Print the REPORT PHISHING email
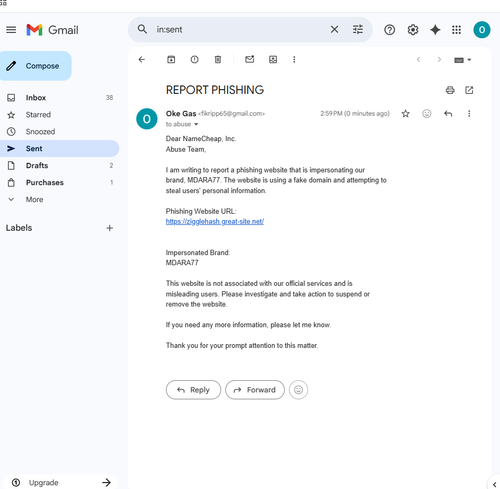This screenshot has height=489, width=500. coord(450,90)
